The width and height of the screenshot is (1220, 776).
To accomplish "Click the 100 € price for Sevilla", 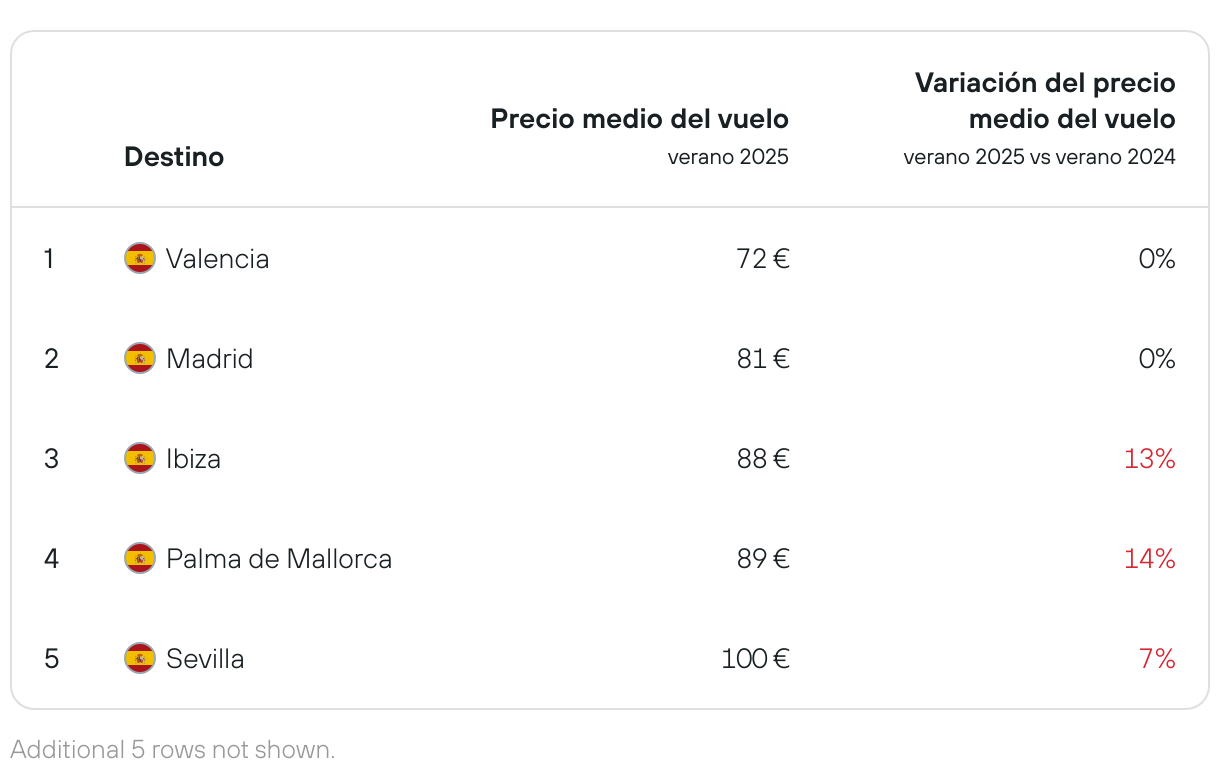I will tap(756, 658).
